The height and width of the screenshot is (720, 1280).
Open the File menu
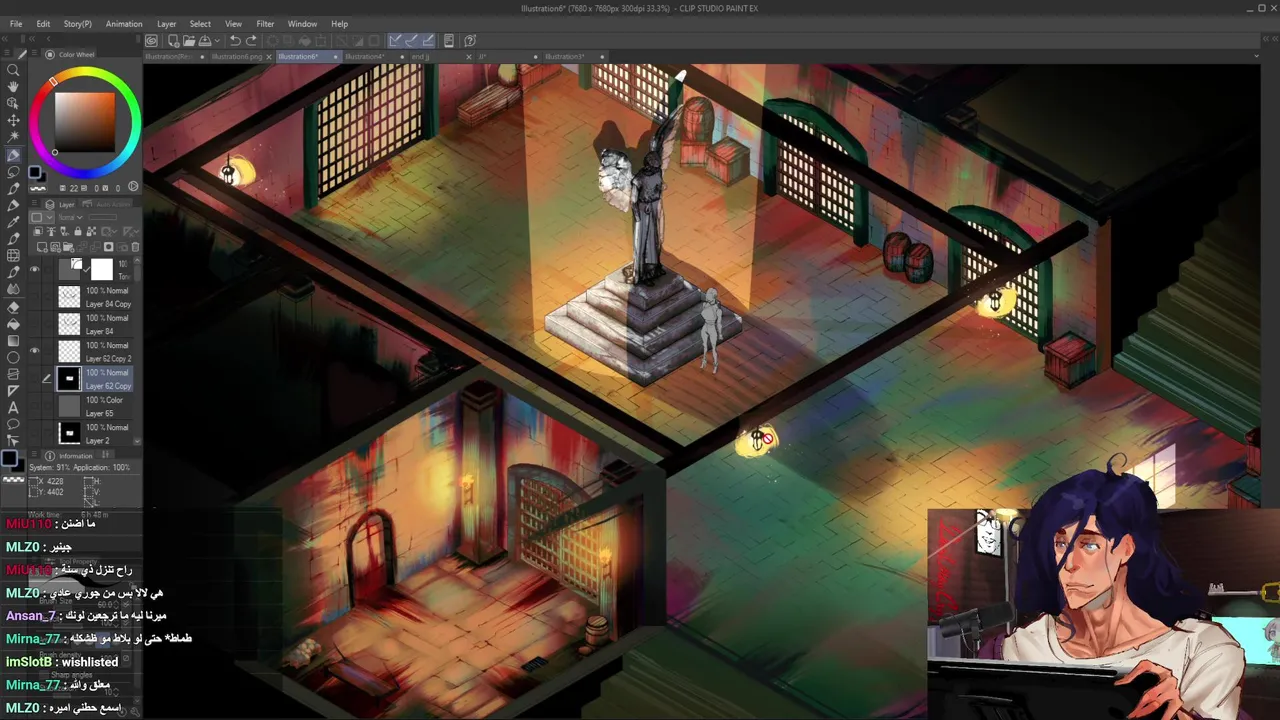(x=16, y=24)
